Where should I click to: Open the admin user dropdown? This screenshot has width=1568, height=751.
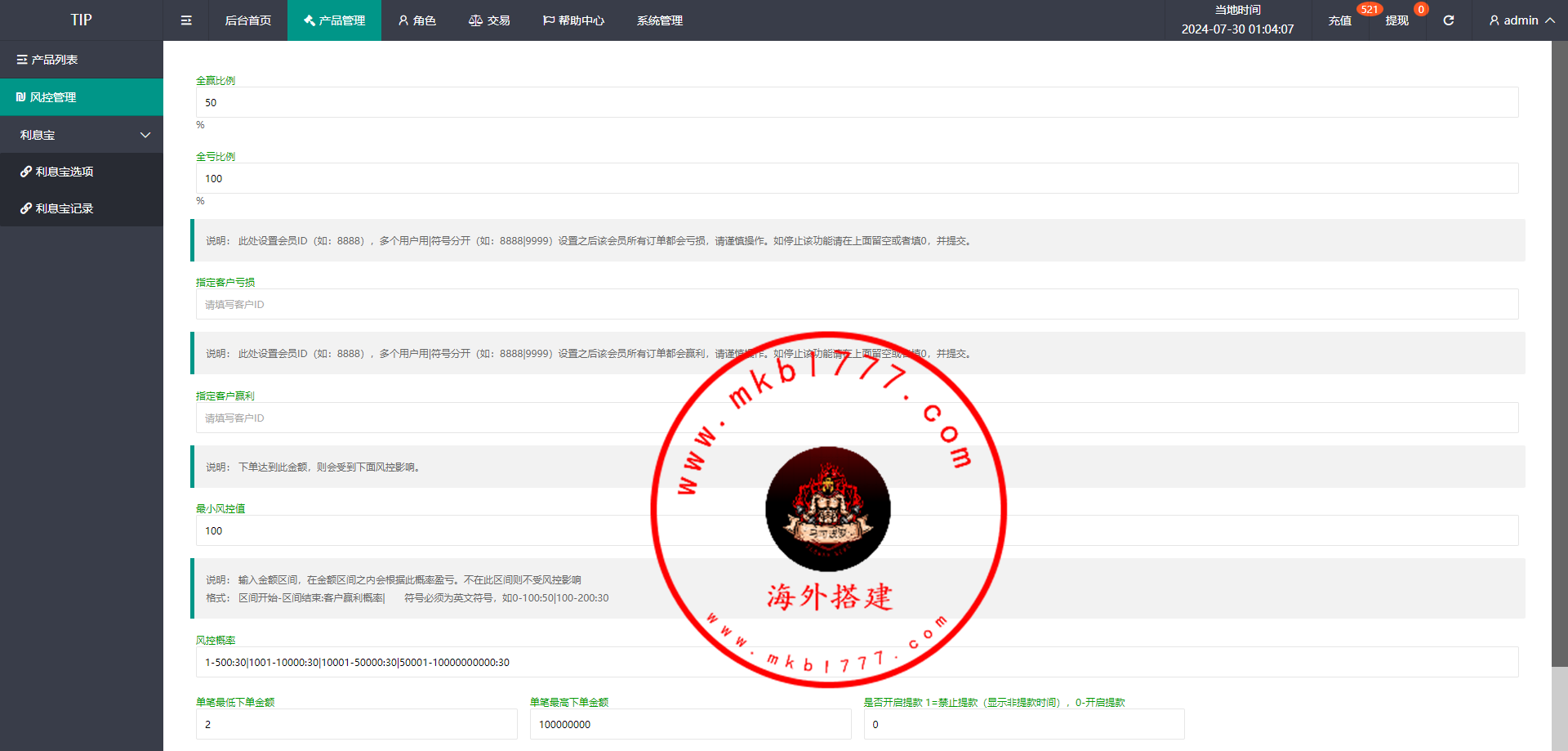tap(1521, 20)
